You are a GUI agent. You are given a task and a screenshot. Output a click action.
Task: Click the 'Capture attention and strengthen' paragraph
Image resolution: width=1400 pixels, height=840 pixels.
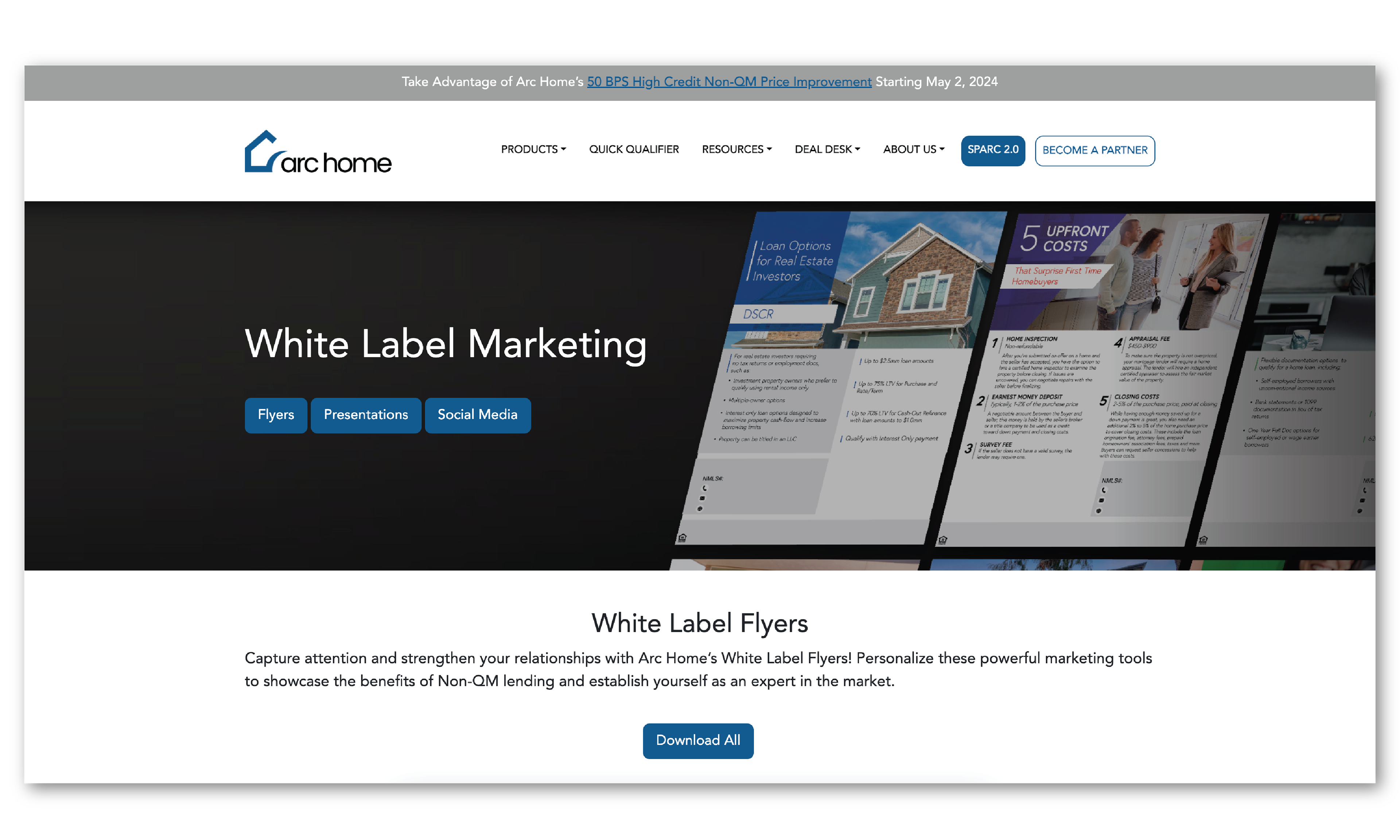[698, 669]
